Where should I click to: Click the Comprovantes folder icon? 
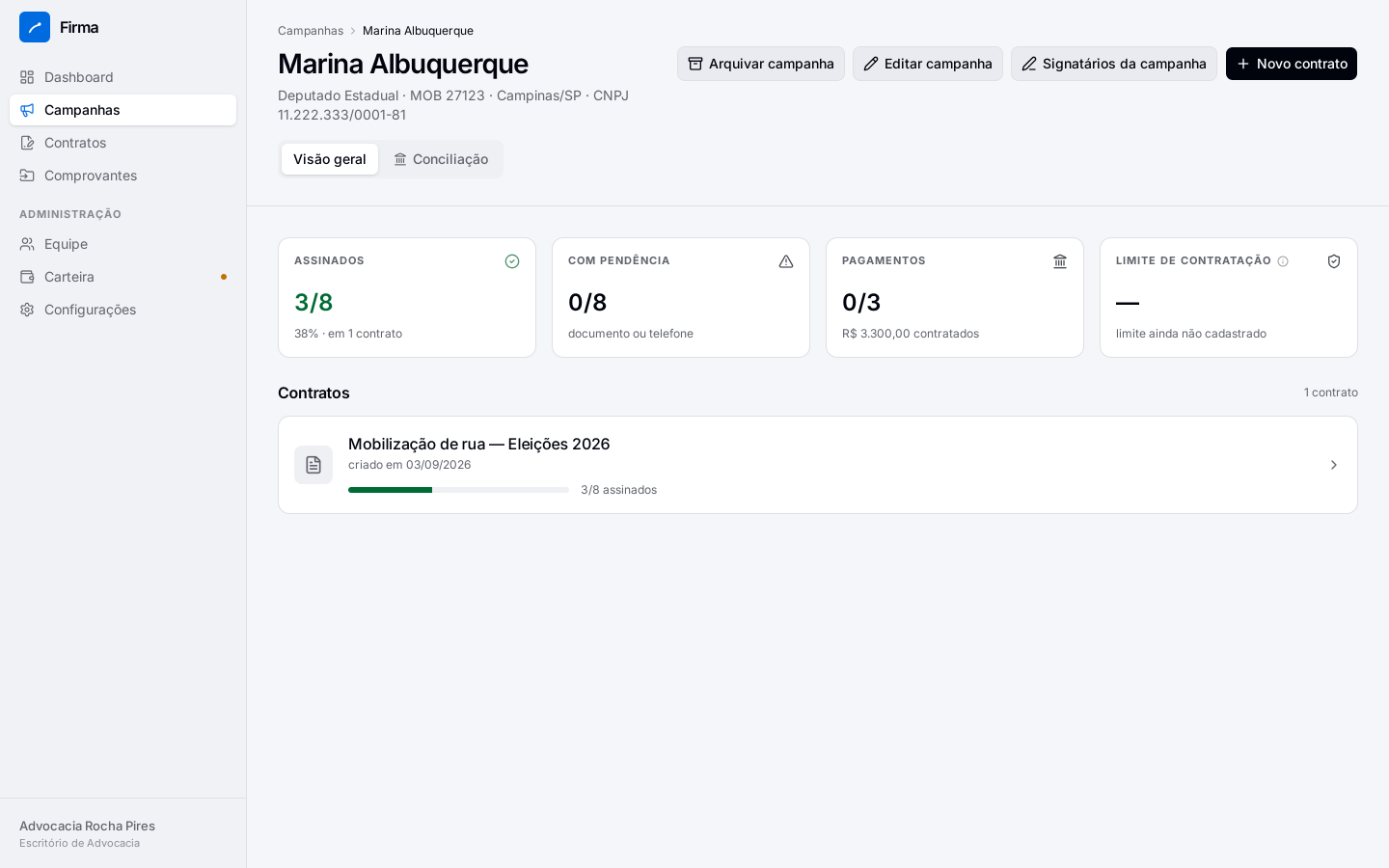point(27,176)
